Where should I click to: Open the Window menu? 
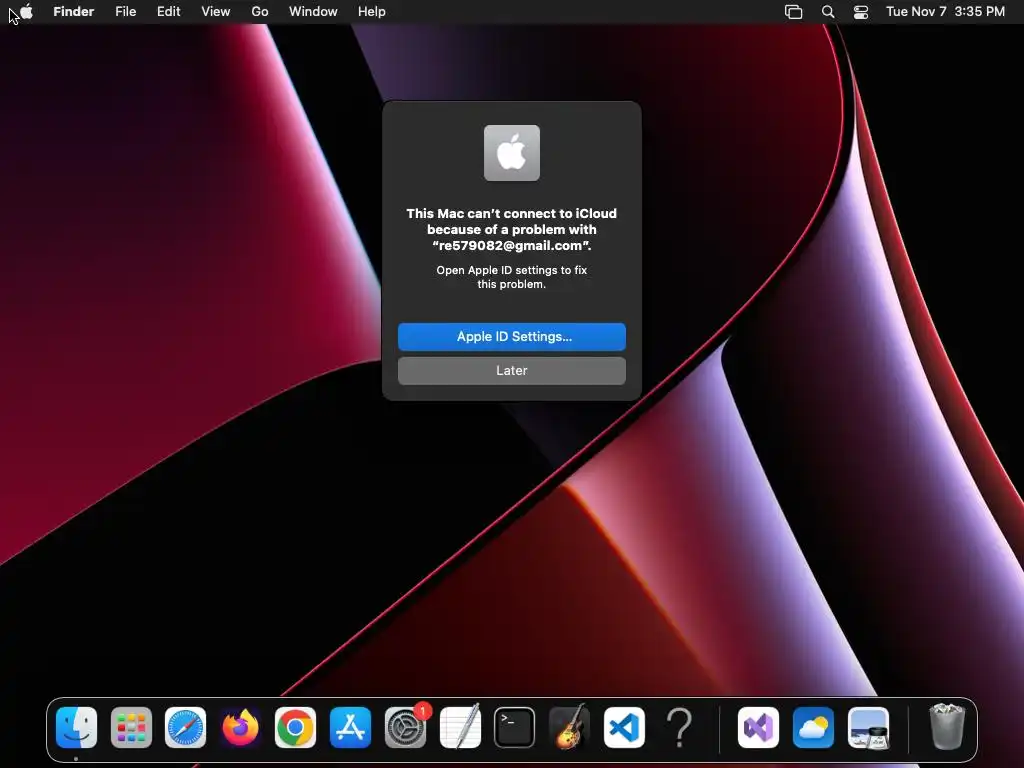pos(313,12)
